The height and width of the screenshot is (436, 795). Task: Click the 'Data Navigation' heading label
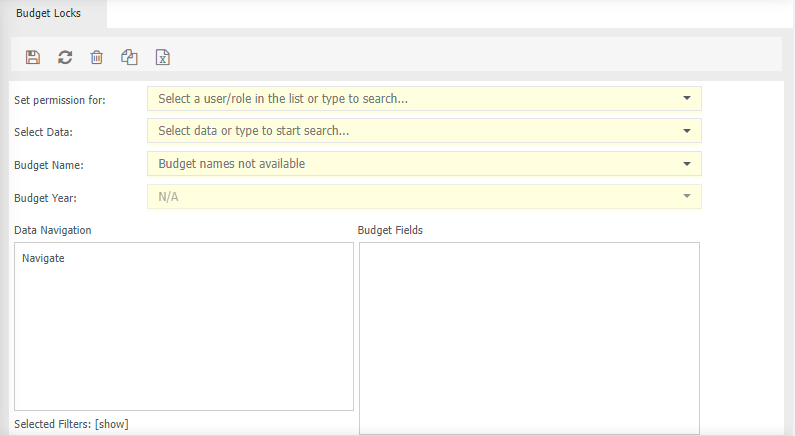click(x=53, y=230)
